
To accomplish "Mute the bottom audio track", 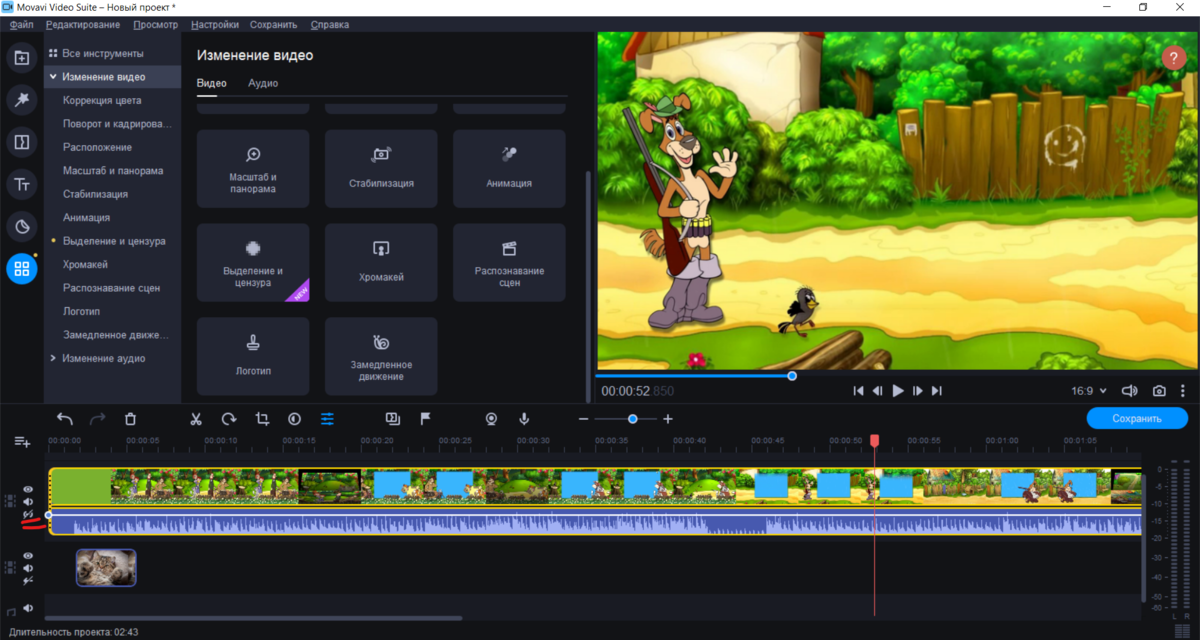I will tap(28, 608).
